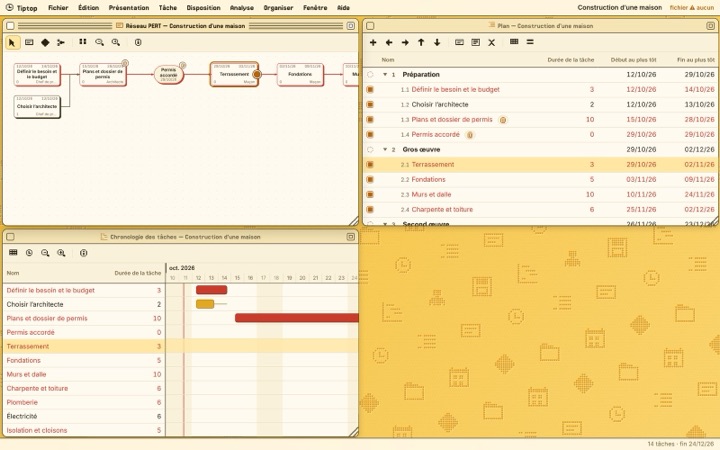This screenshot has width=720, height=450.
Task: Select the Permis accordé milestone node
Action: 169,74
